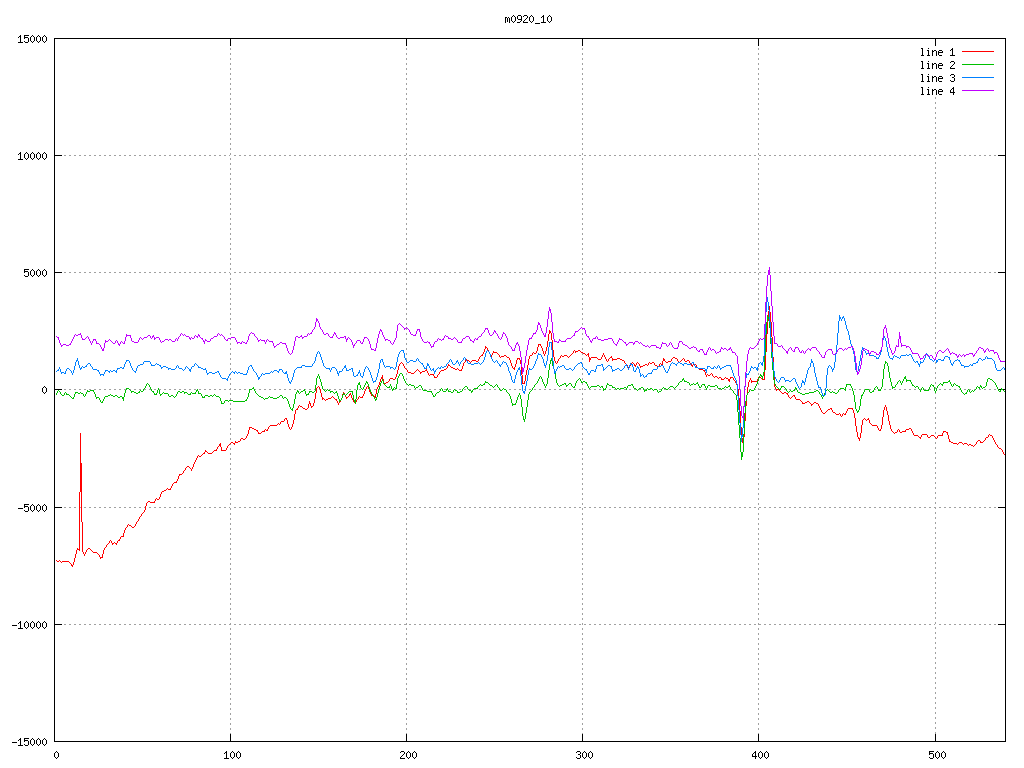The width and height of the screenshot is (1024, 768).
Task: Click the 15000 y-axis tick label
Action: pyautogui.click(x=32, y=39)
